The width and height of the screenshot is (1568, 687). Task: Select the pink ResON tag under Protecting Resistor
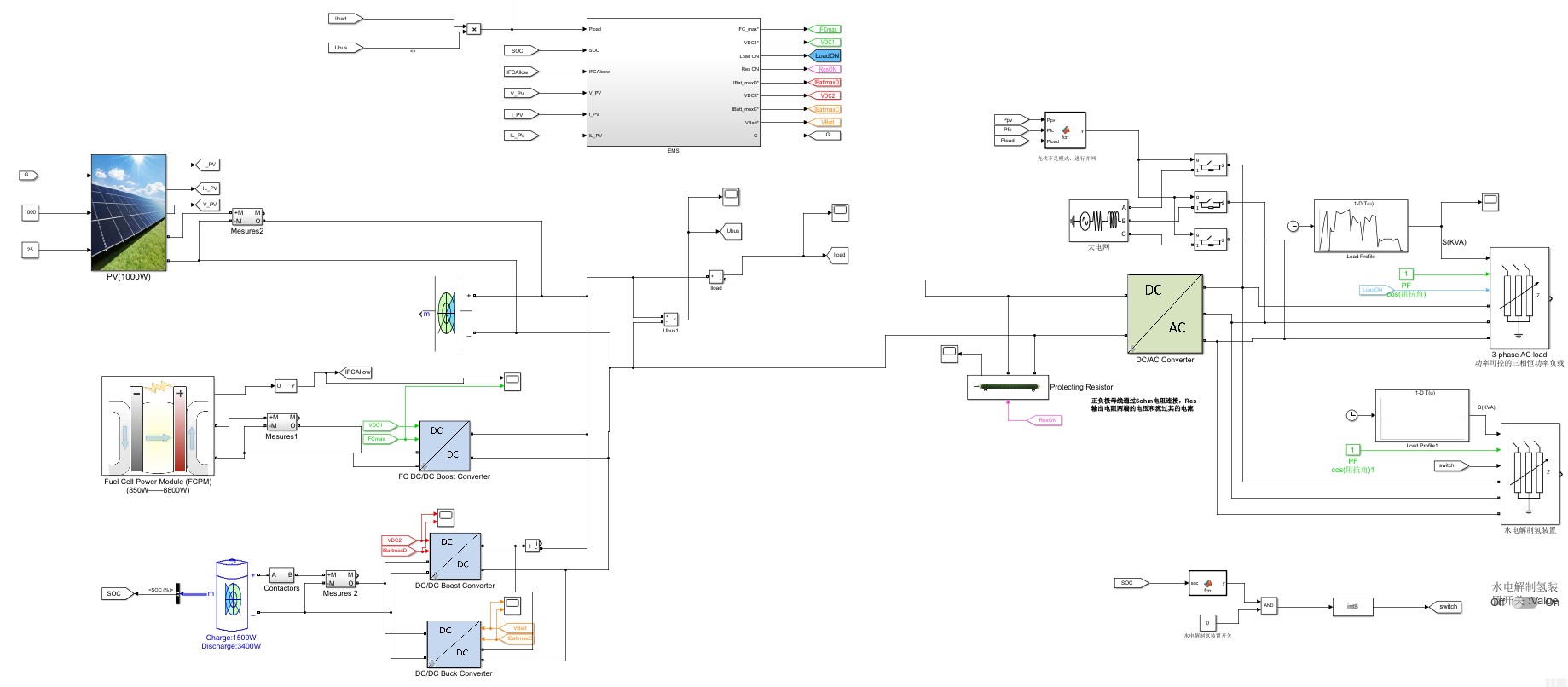click(1046, 420)
